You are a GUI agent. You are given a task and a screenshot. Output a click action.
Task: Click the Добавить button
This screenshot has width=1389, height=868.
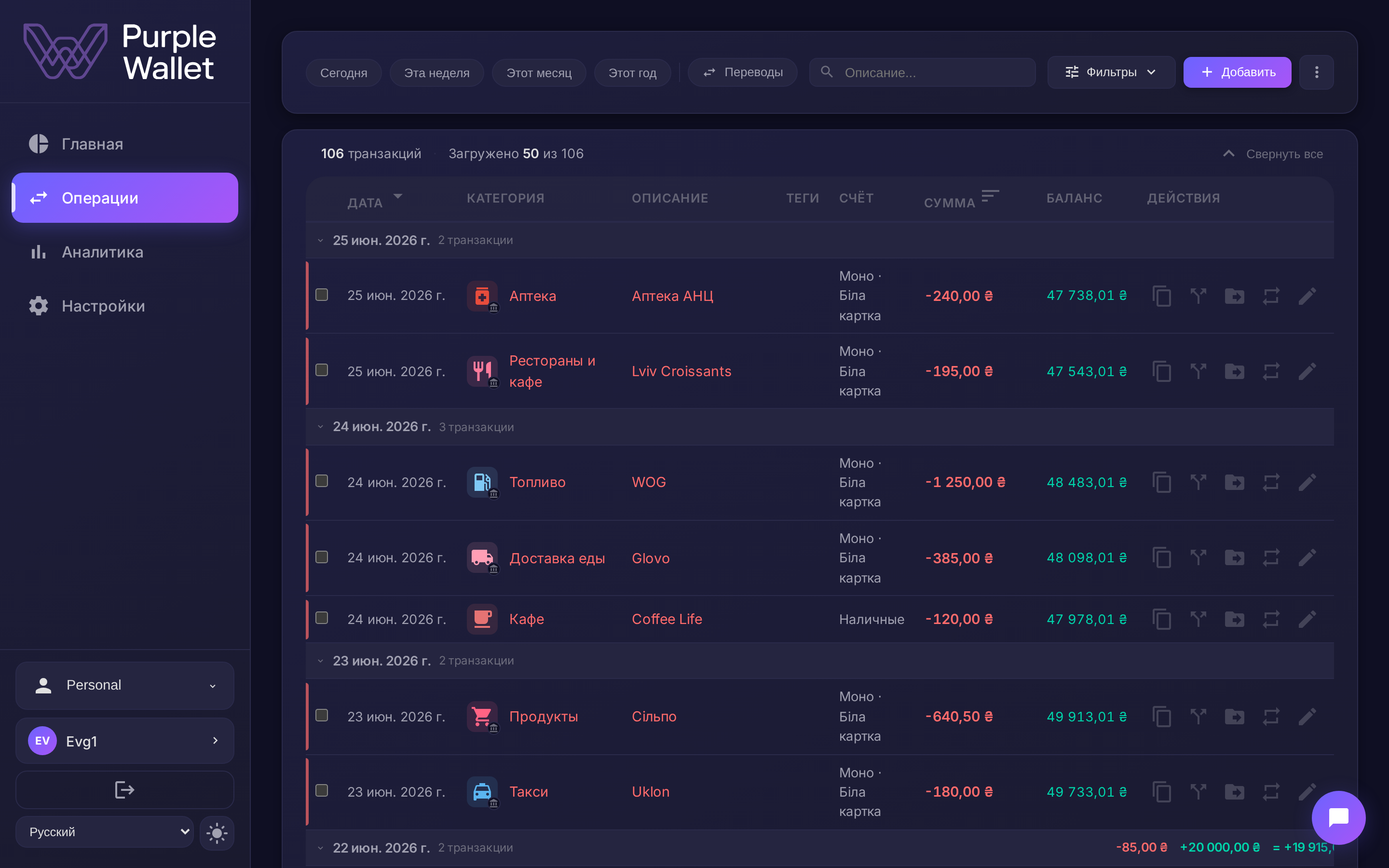pos(1238,72)
